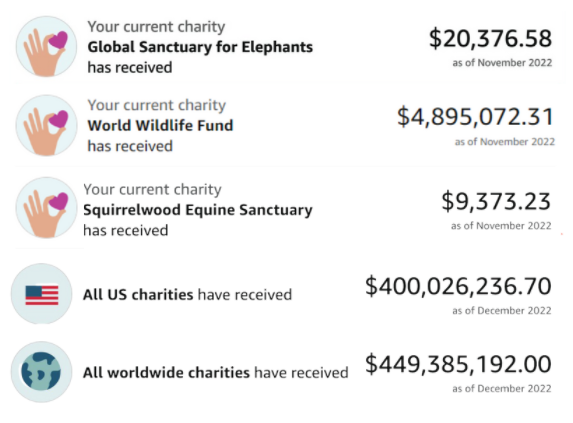Click the All worldwide charities label

point(166,373)
